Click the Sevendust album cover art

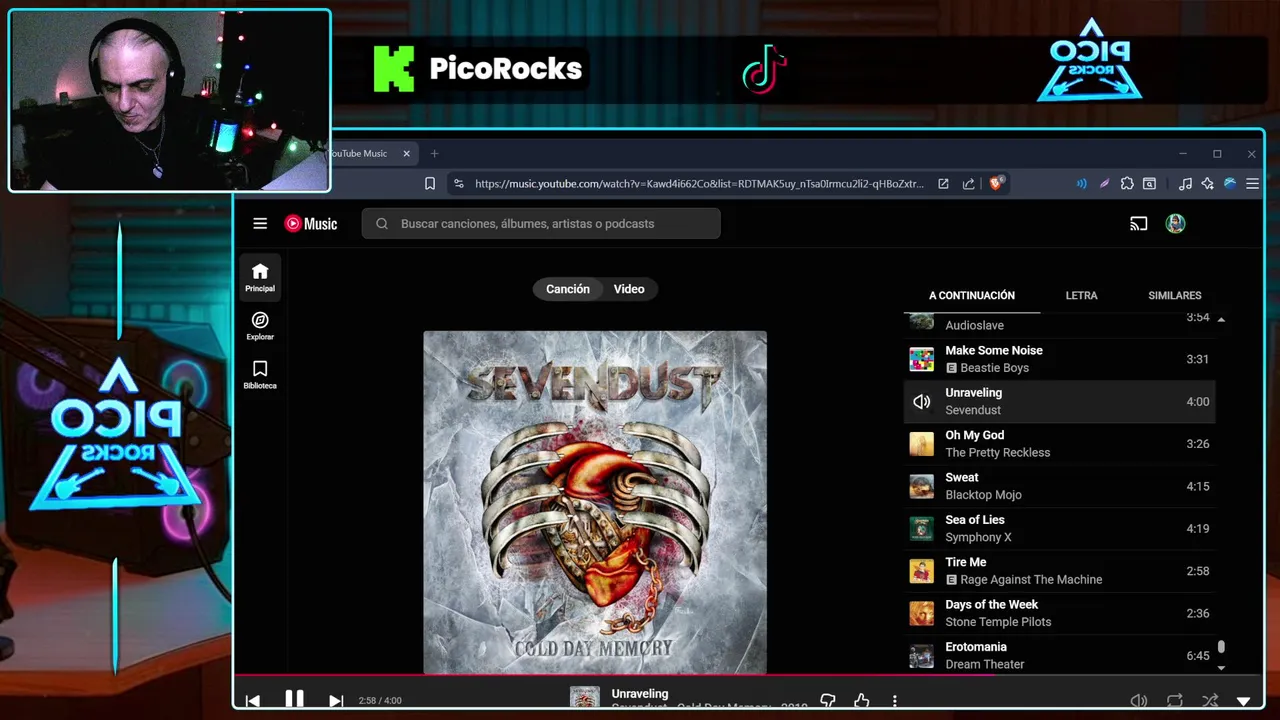coord(595,502)
